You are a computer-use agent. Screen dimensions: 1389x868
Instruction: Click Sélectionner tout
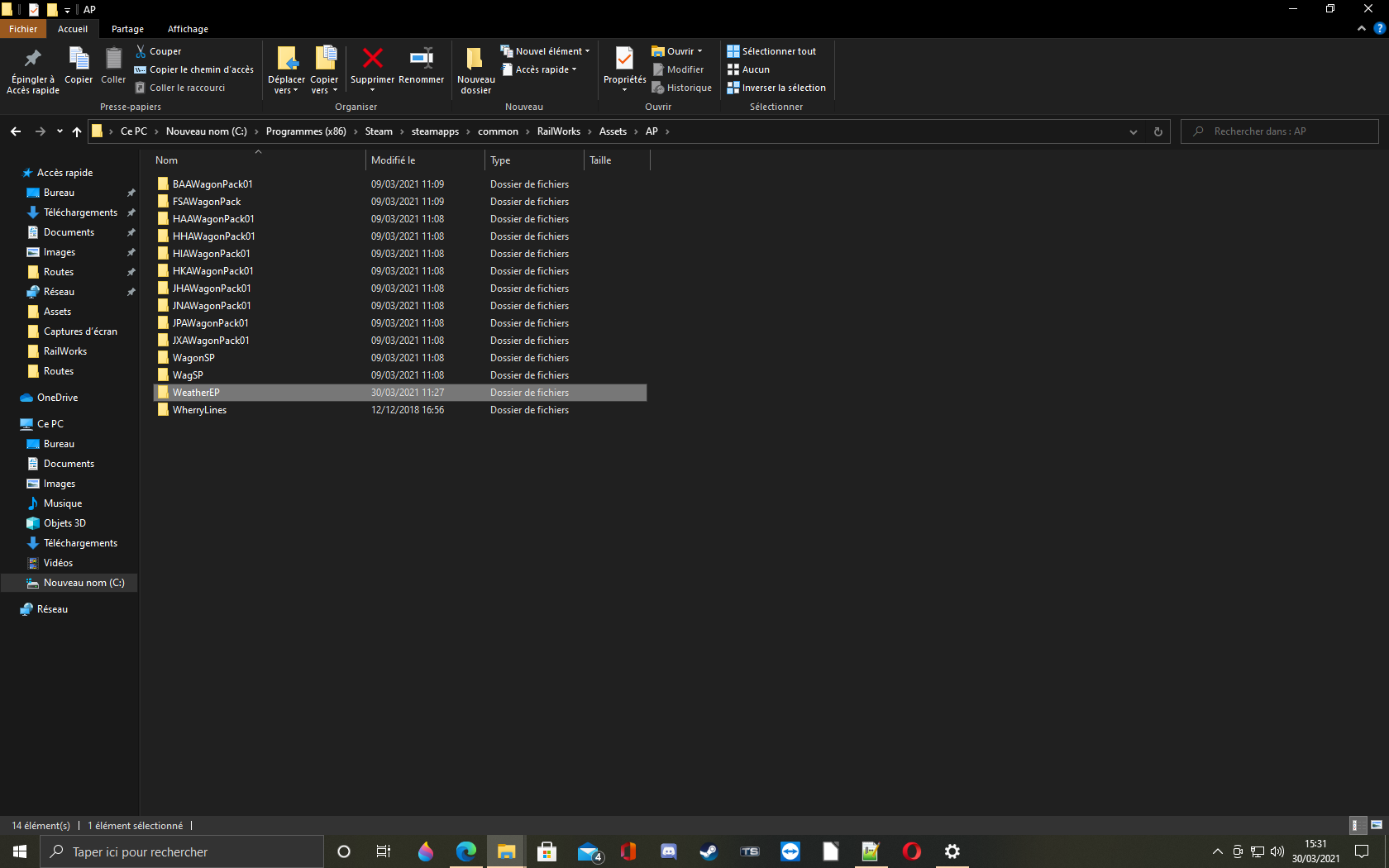pyautogui.click(x=771, y=51)
